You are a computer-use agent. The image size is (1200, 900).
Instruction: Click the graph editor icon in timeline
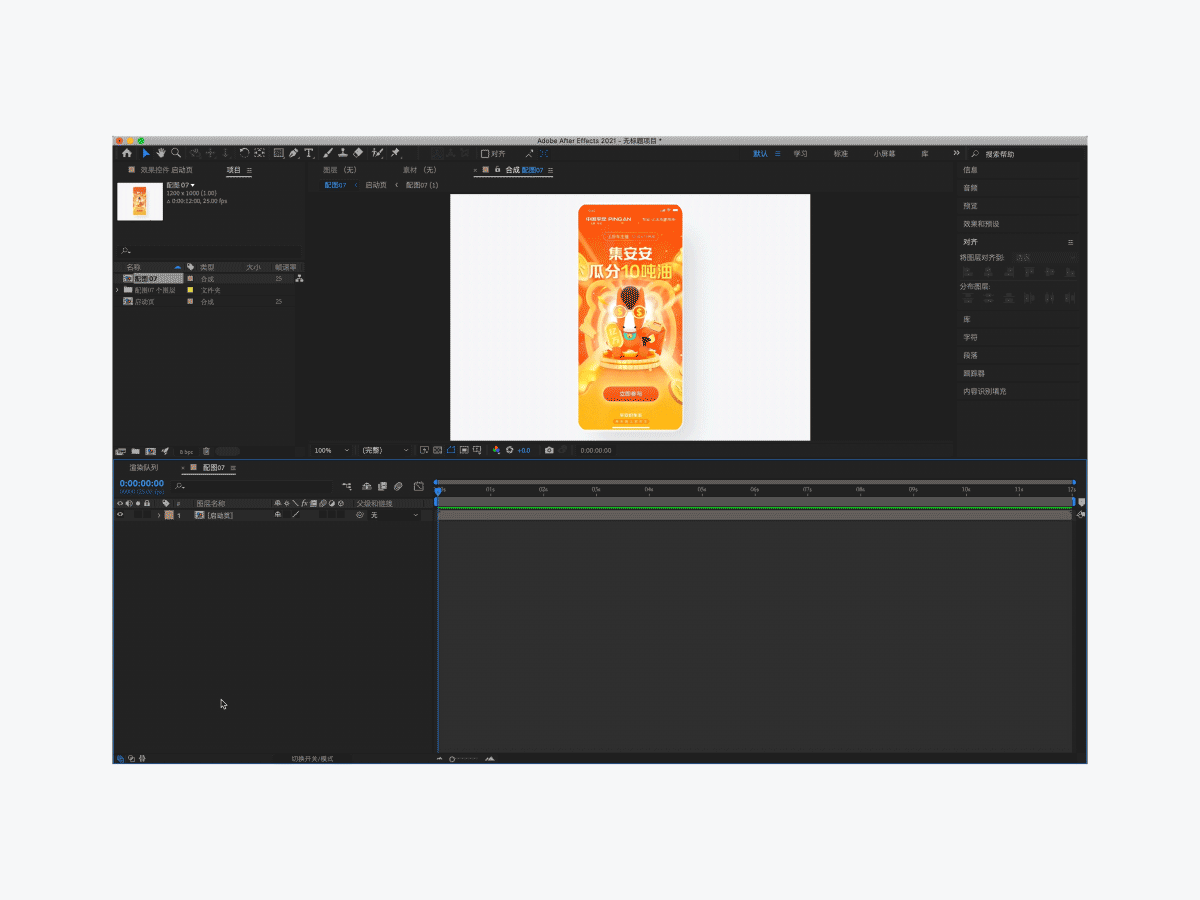point(419,486)
